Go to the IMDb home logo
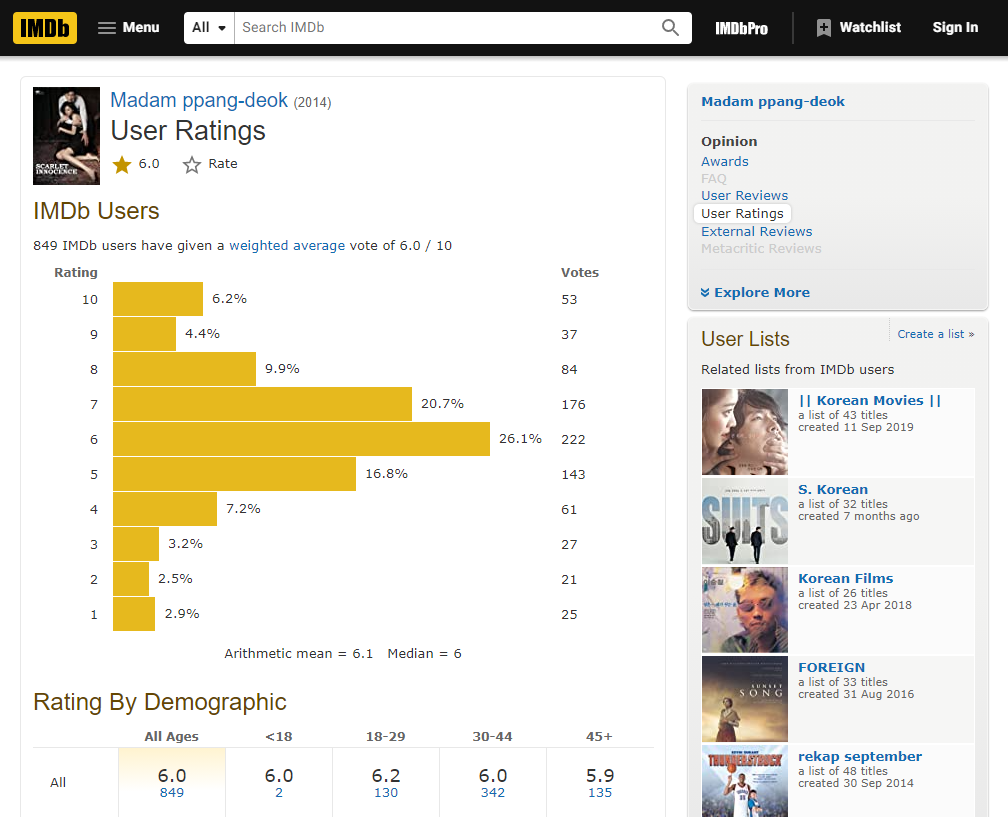The height and width of the screenshot is (817, 1008). click(x=45, y=28)
